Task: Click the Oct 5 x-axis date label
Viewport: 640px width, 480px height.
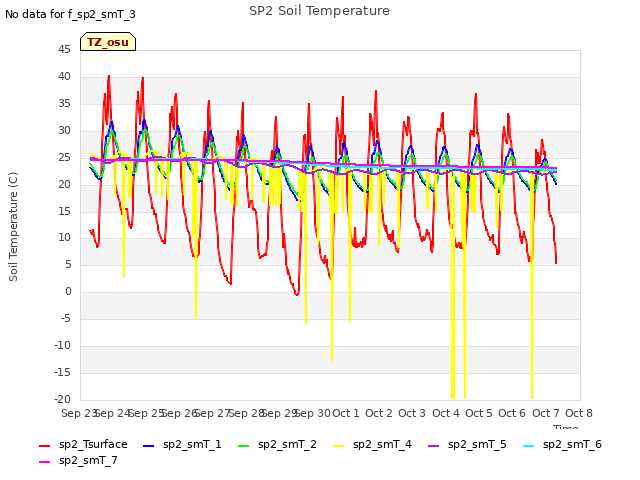Action: [479, 413]
